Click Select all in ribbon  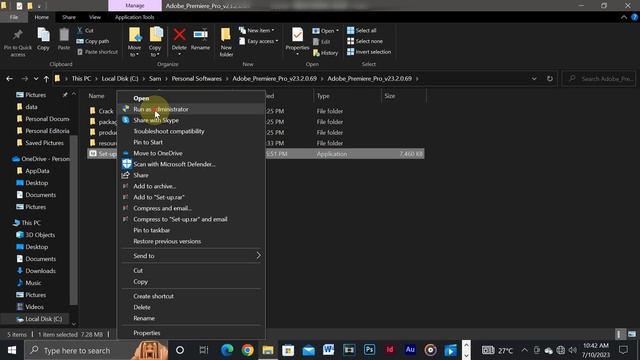[362, 30]
